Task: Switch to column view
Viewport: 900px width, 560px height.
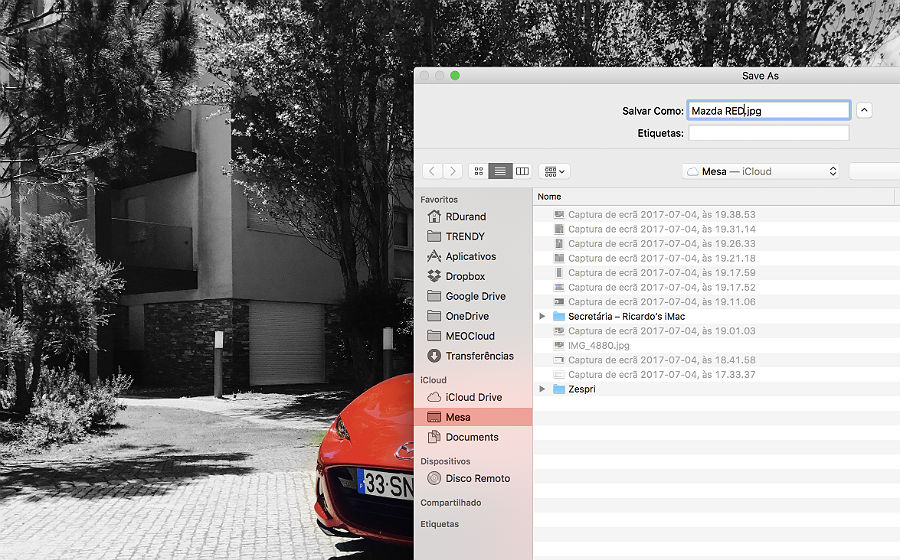Action: (522, 171)
